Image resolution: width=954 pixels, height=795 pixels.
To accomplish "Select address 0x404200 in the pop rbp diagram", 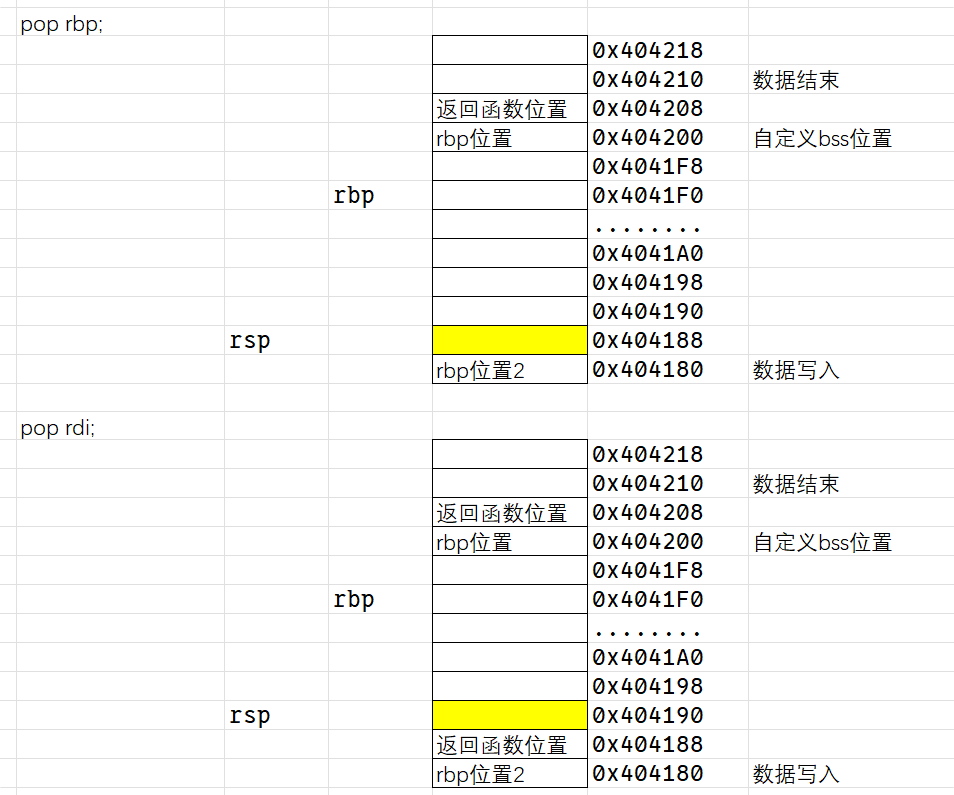I will pos(647,137).
